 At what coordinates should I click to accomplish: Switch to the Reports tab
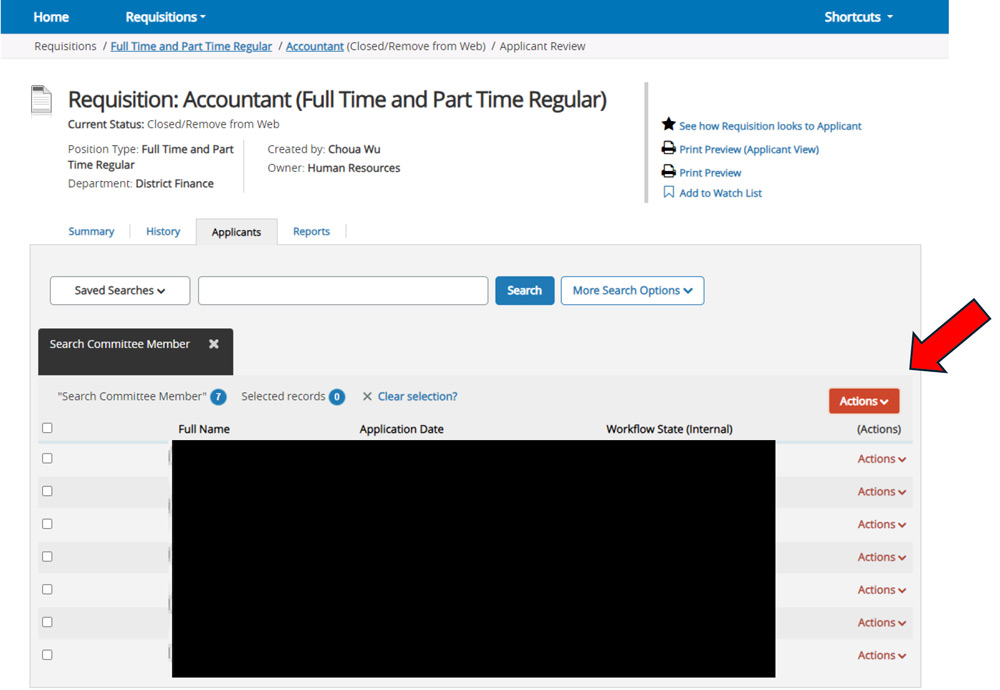(311, 231)
